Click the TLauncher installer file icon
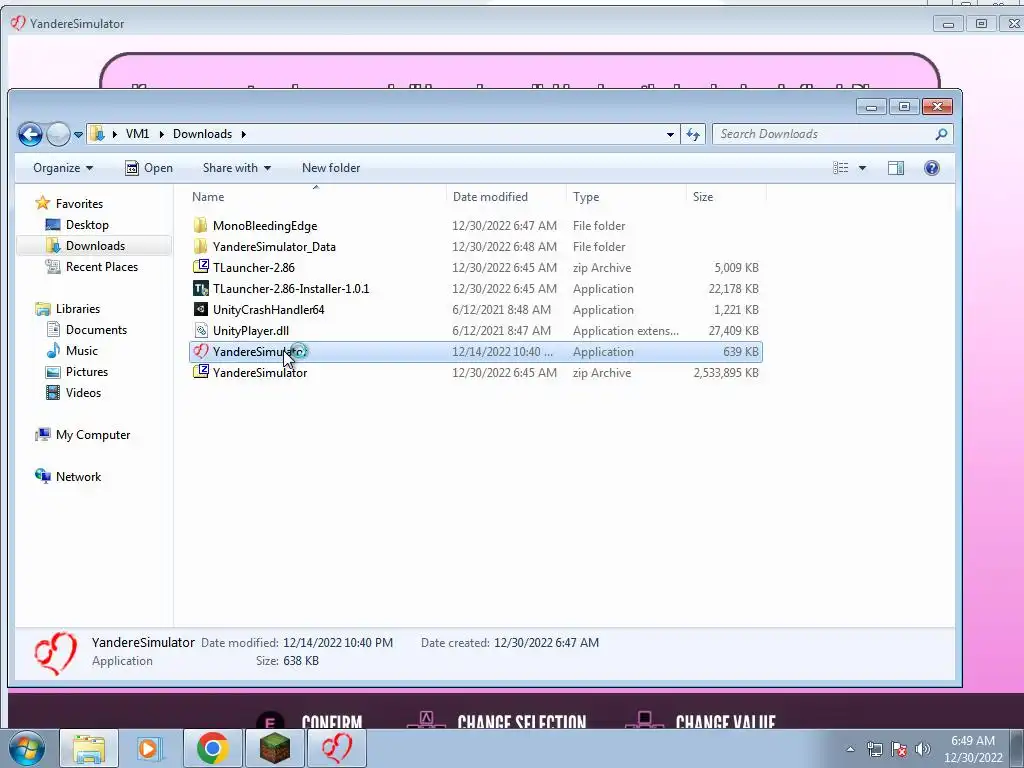The height and width of the screenshot is (768, 1024). (200, 288)
